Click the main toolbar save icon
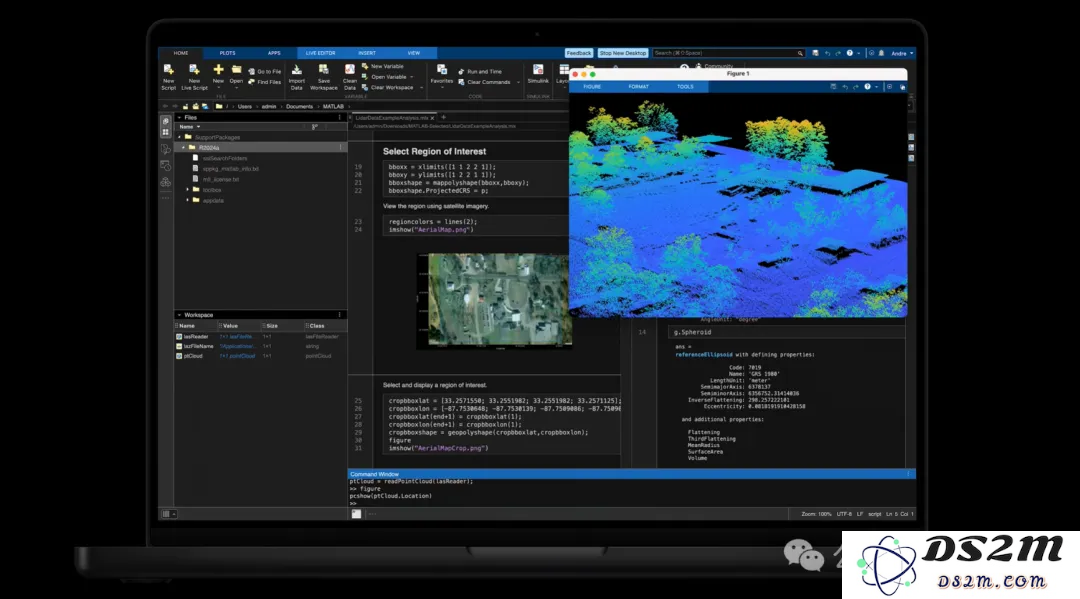 point(816,53)
